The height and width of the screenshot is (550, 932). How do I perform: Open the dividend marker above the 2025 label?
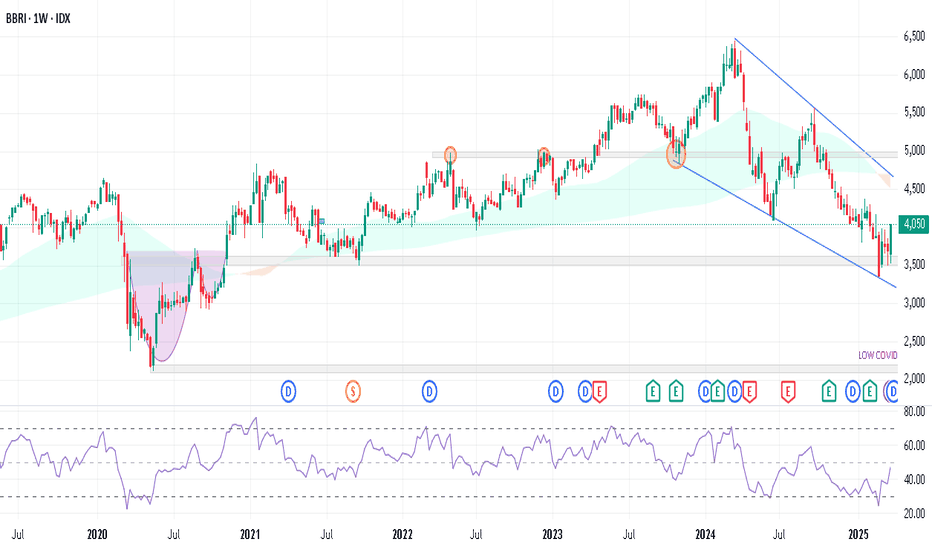[853, 391]
